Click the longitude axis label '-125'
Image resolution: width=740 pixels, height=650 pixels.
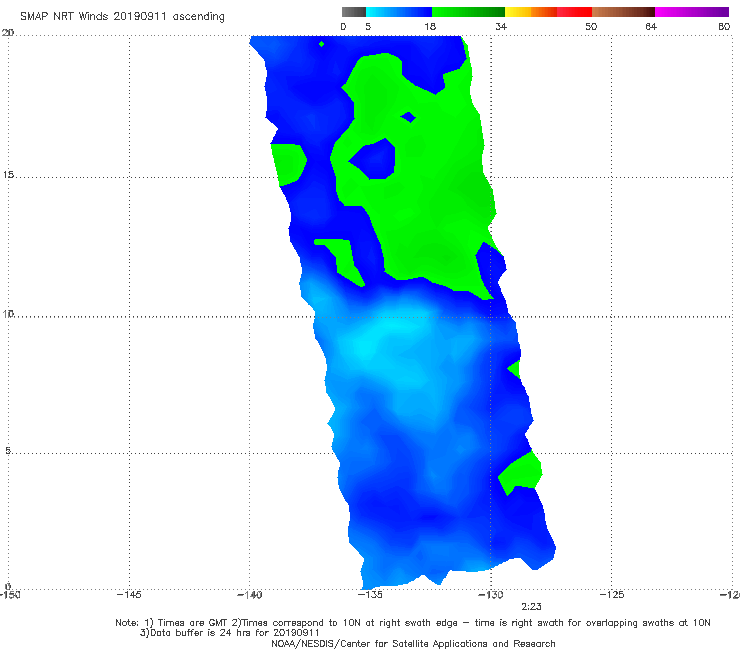tap(612, 594)
